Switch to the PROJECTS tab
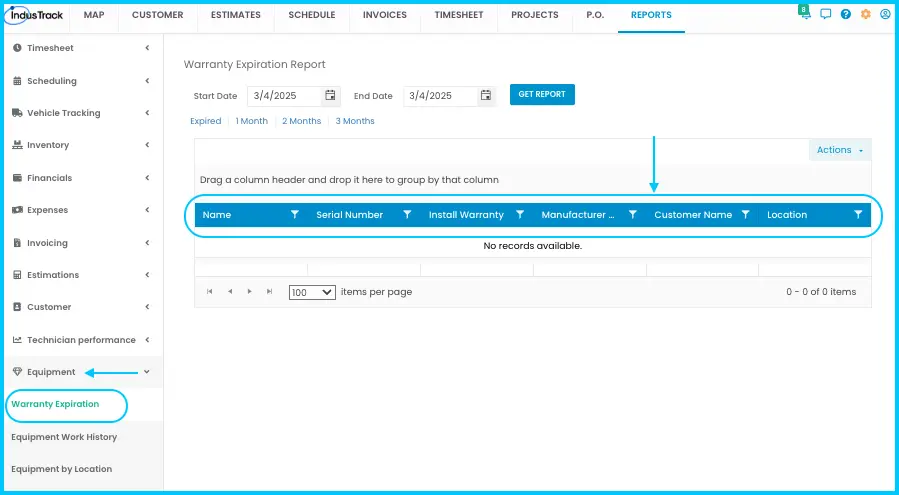899x495 pixels. click(535, 15)
